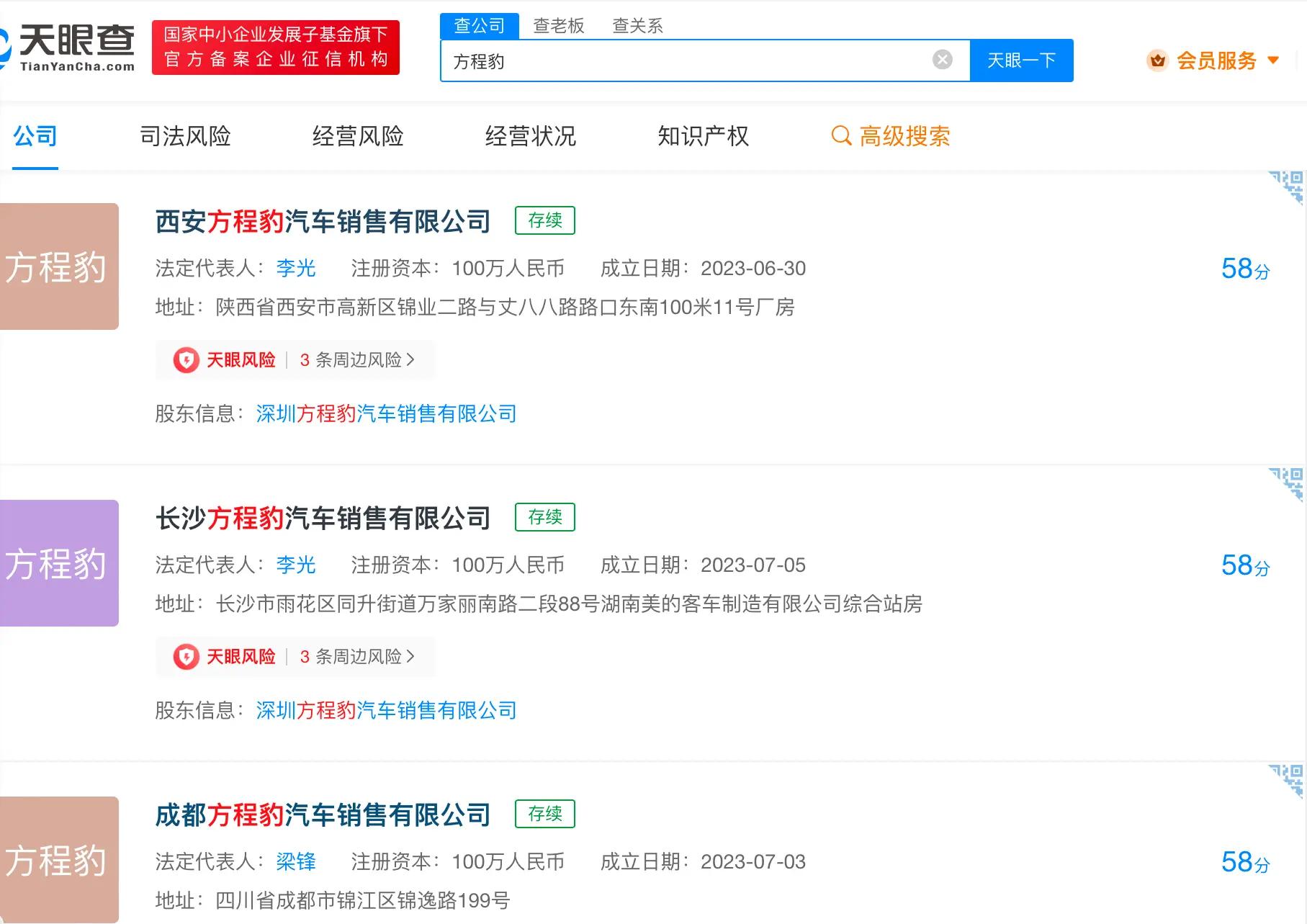Open shareholder 深圳方程豹 link under 西安 company
This screenshot has width=1307, height=924.
[387, 413]
